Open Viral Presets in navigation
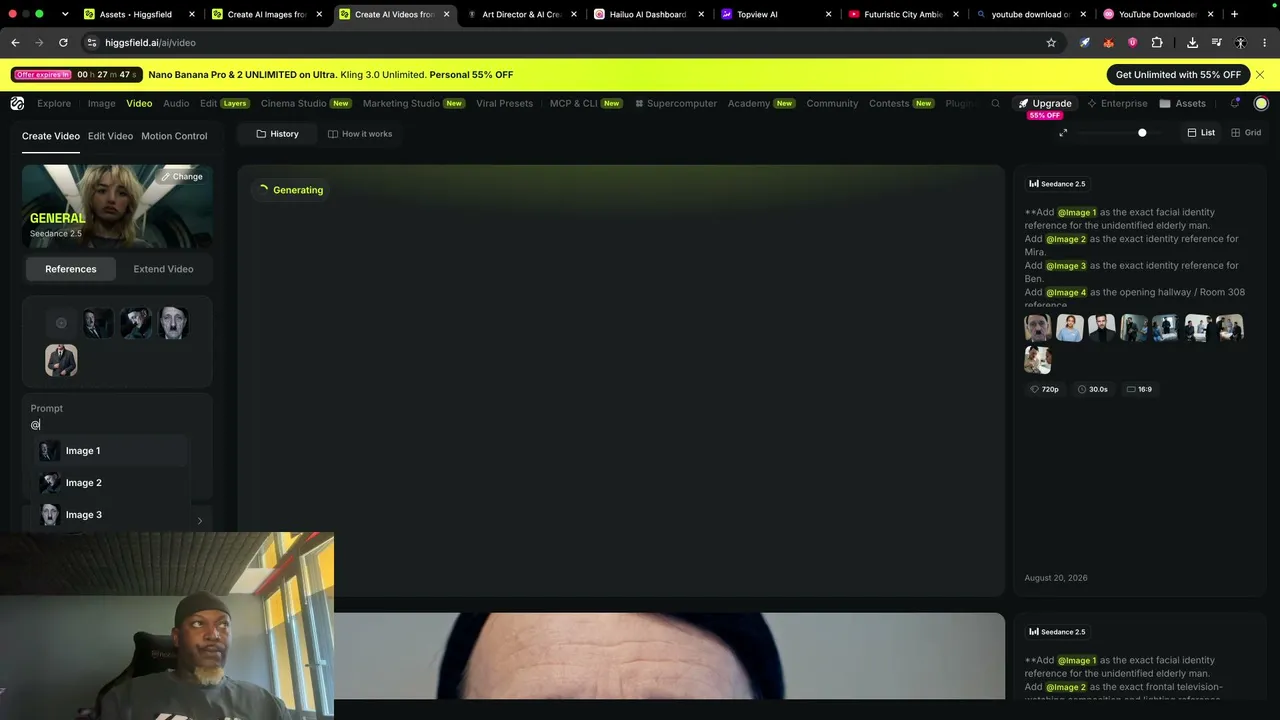Screen dimensions: 1280x720 504,103
